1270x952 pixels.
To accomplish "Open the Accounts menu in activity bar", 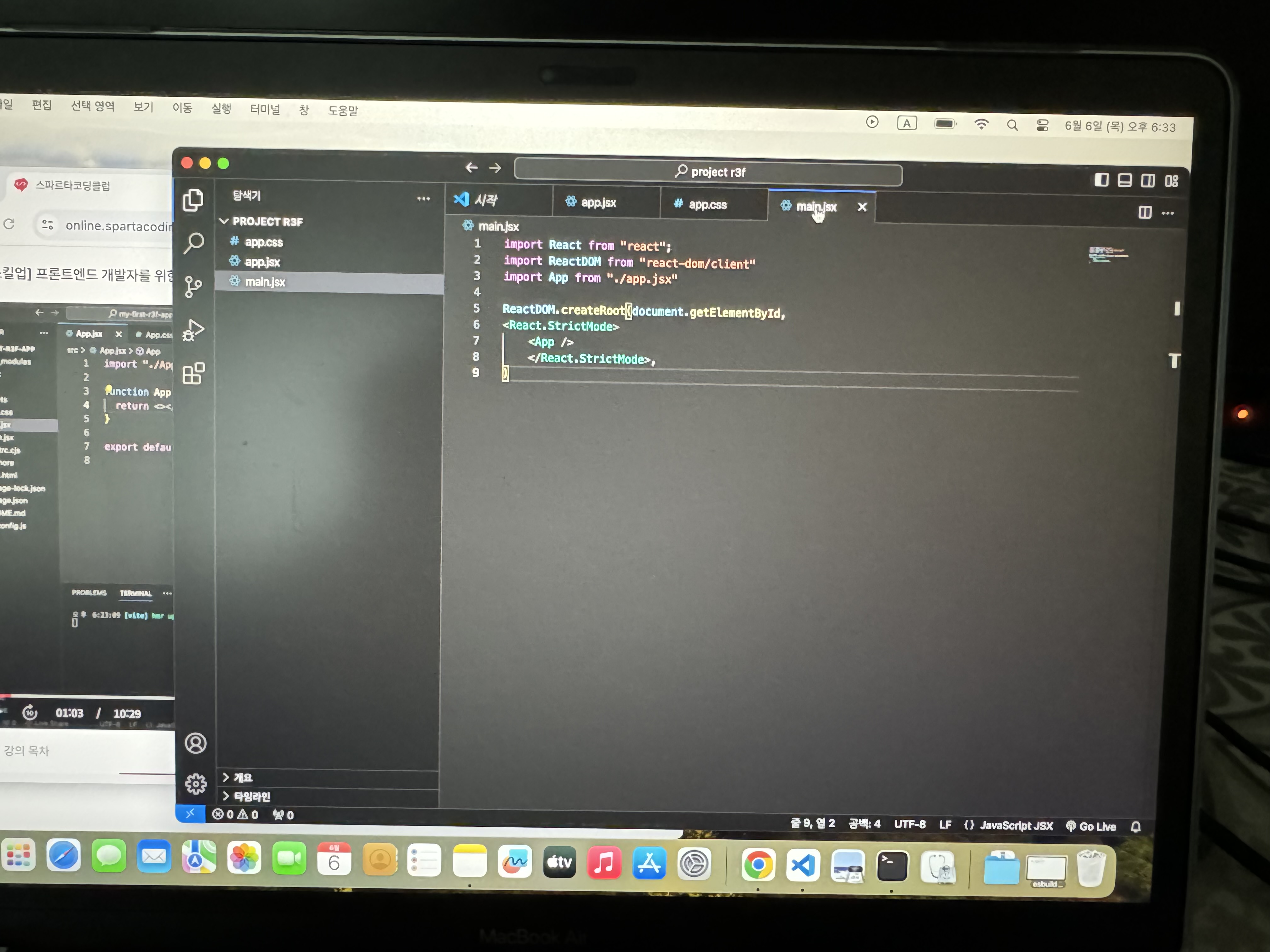I will [x=196, y=743].
